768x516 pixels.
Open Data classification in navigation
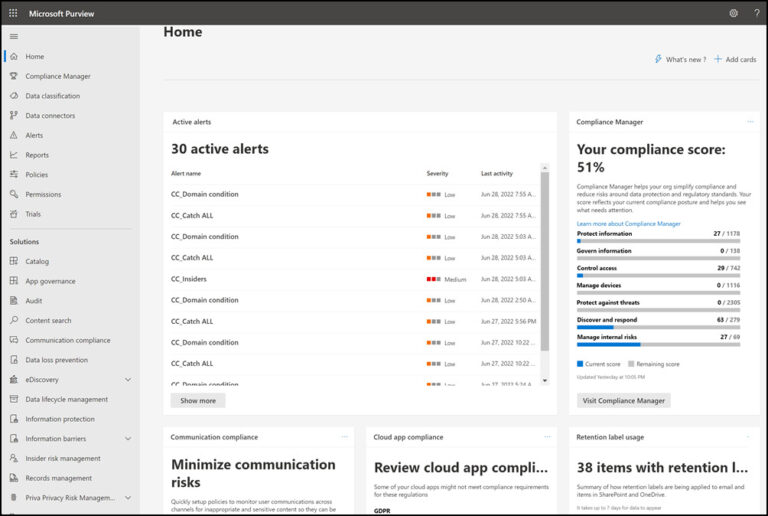pos(52,95)
